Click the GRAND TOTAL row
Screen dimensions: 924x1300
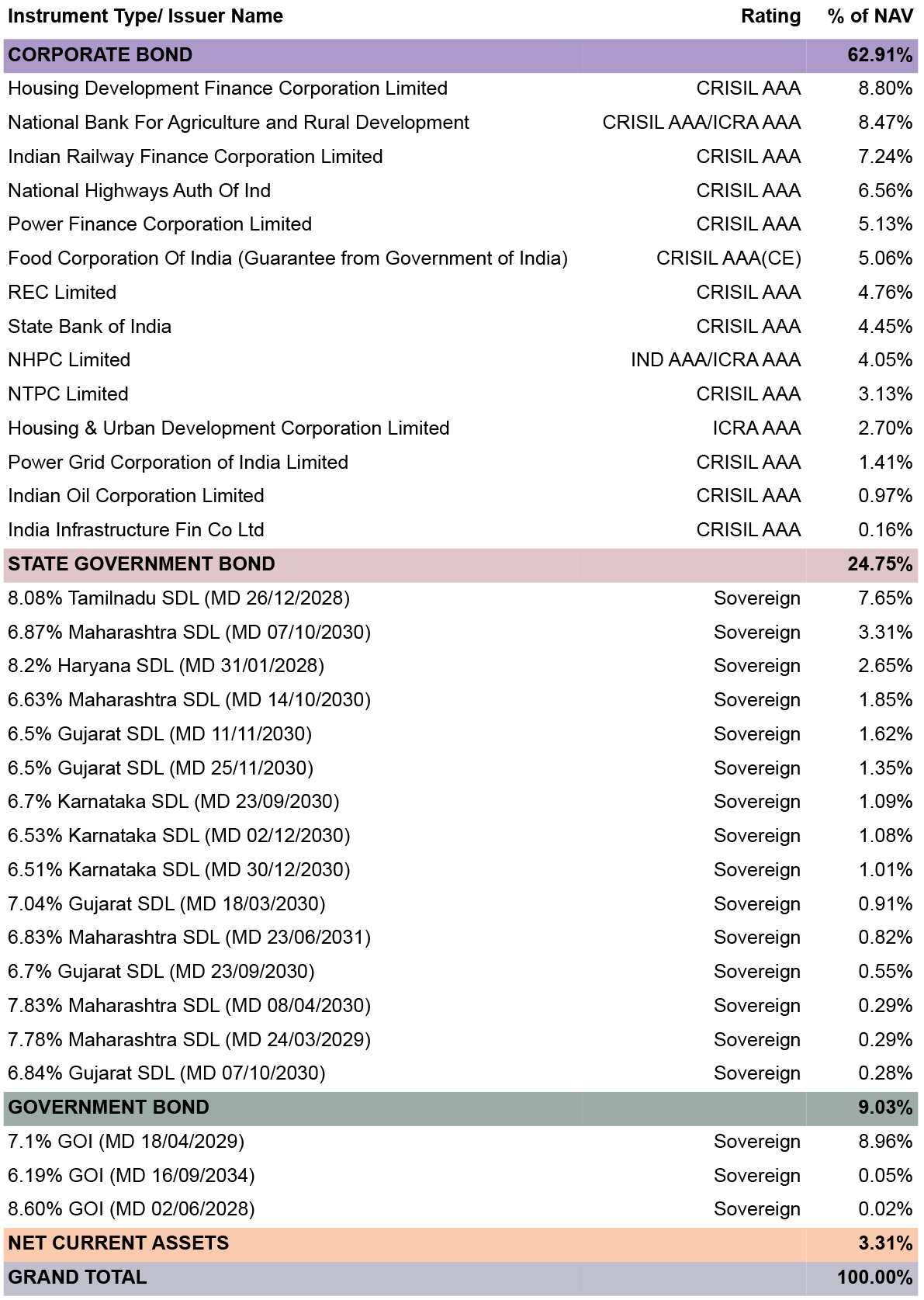pos(78,1277)
